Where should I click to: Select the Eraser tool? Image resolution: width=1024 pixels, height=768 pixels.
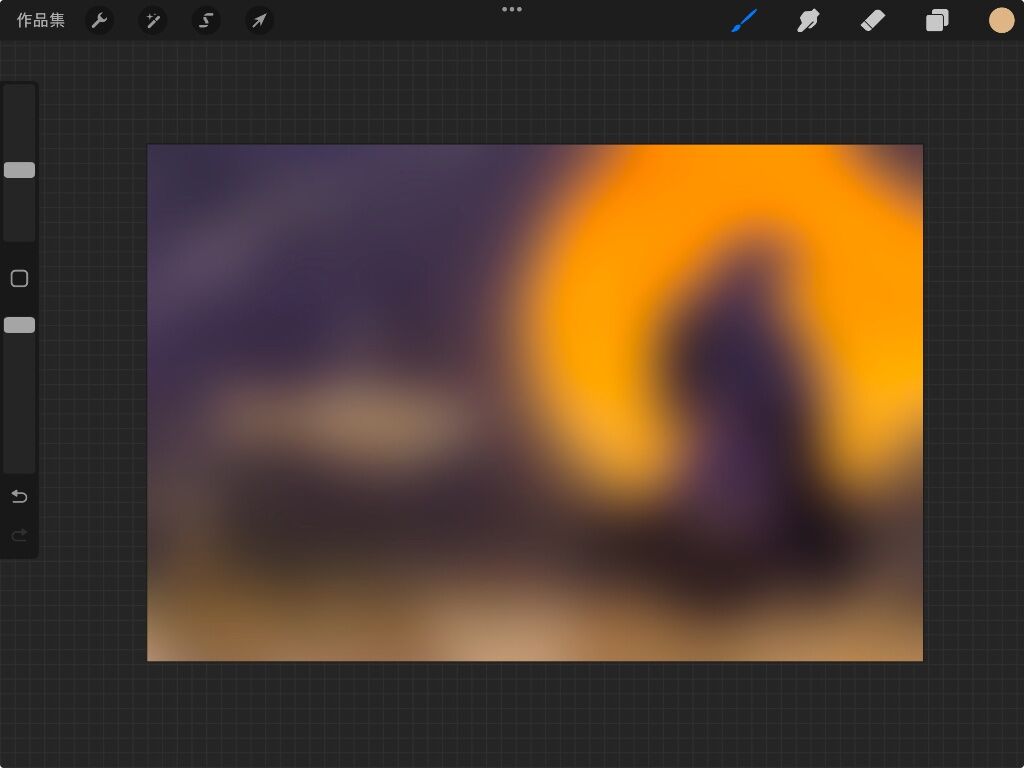873,20
